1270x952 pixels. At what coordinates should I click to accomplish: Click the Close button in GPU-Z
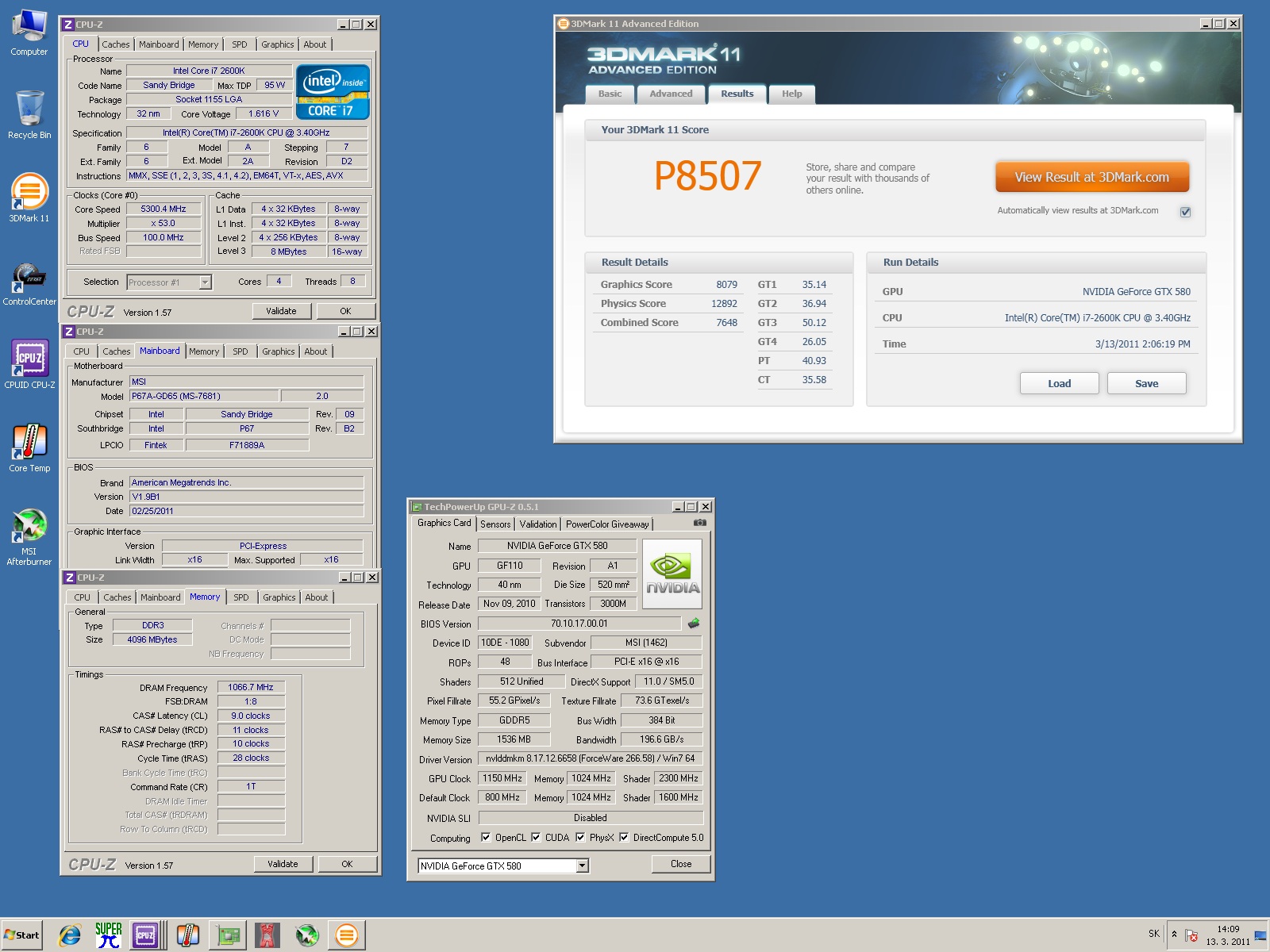pyautogui.click(x=681, y=864)
